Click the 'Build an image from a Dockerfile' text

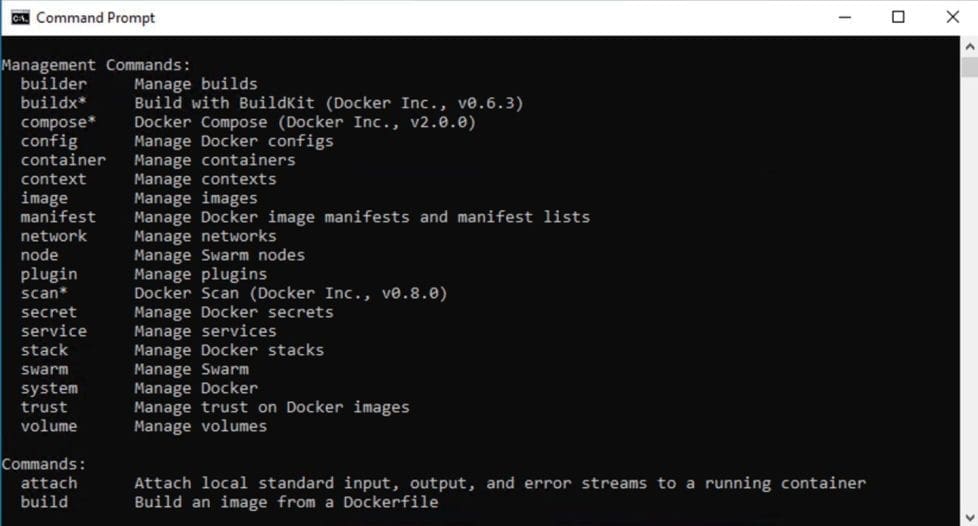tap(286, 502)
